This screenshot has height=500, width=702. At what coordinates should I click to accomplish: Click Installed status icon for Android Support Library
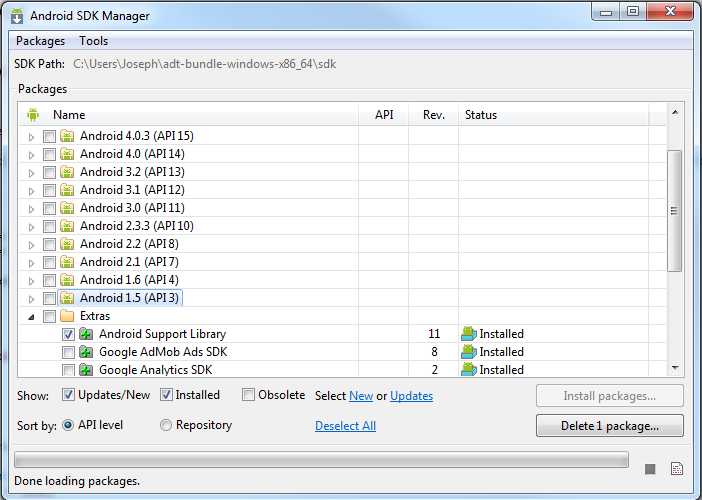pyautogui.click(x=468, y=334)
